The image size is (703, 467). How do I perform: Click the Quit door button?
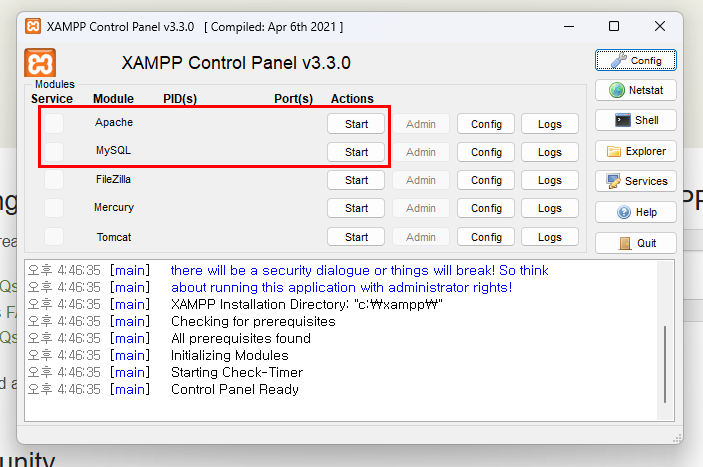pos(636,243)
